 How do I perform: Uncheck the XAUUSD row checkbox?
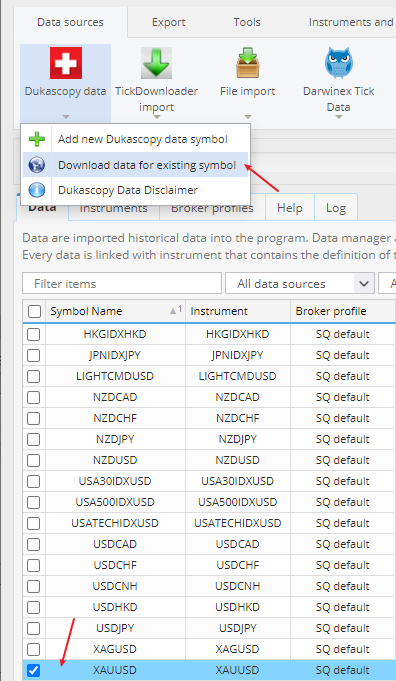coord(33,670)
